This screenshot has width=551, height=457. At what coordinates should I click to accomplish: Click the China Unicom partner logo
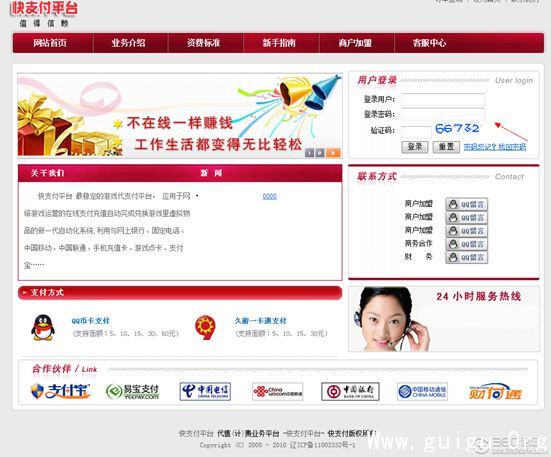coord(278,391)
